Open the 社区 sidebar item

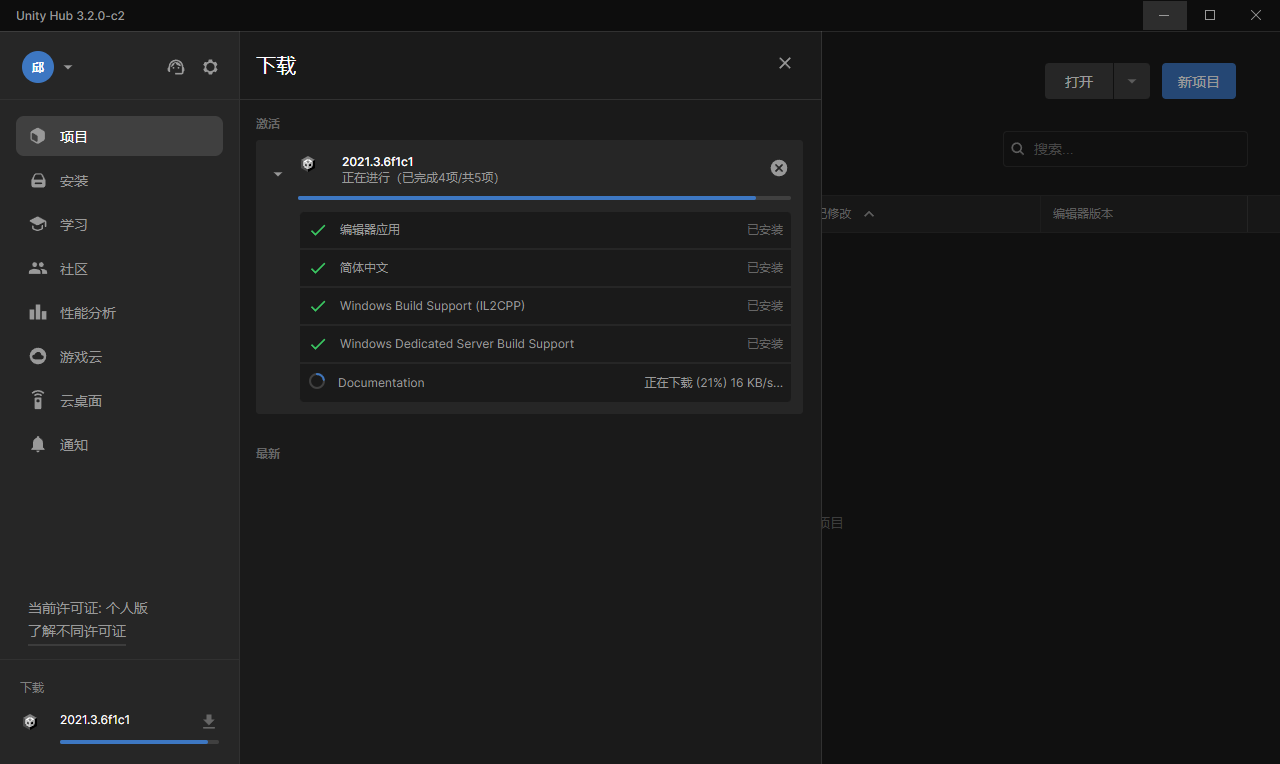point(119,269)
